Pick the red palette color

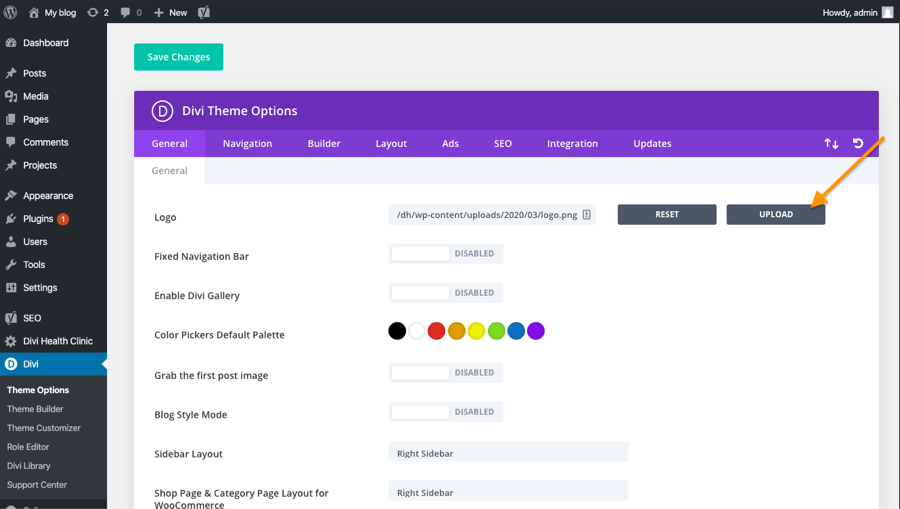436,331
